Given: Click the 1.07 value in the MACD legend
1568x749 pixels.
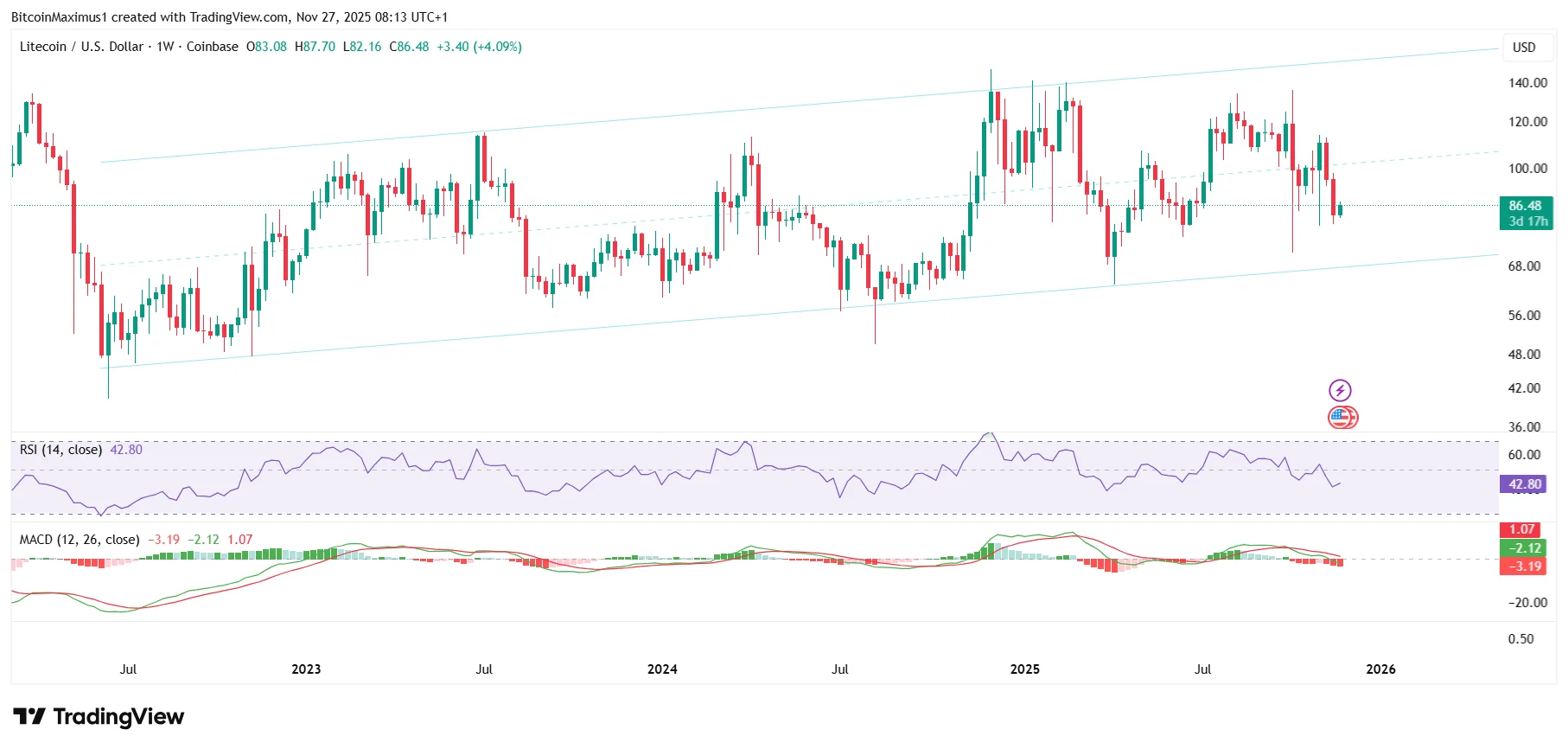Looking at the screenshot, I should tap(240, 540).
